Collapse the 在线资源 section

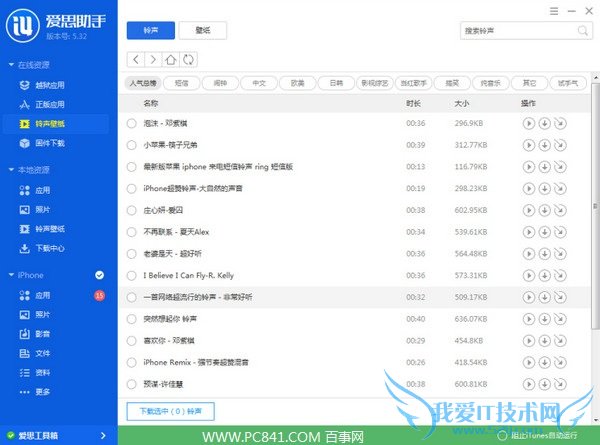(x=11, y=65)
